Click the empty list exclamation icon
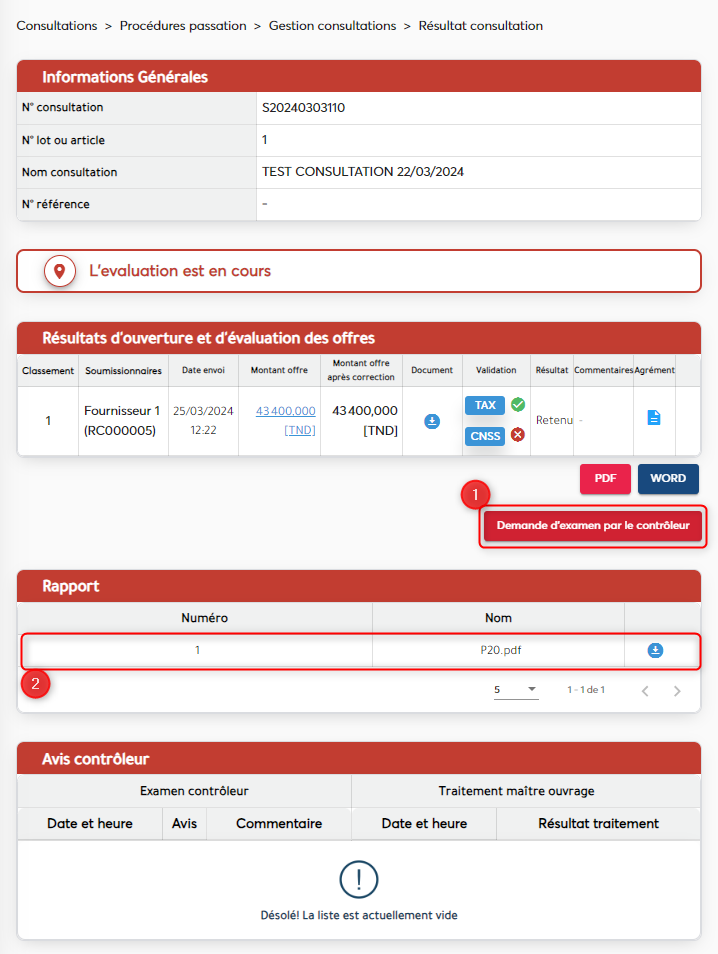The image size is (718, 954). 358,879
